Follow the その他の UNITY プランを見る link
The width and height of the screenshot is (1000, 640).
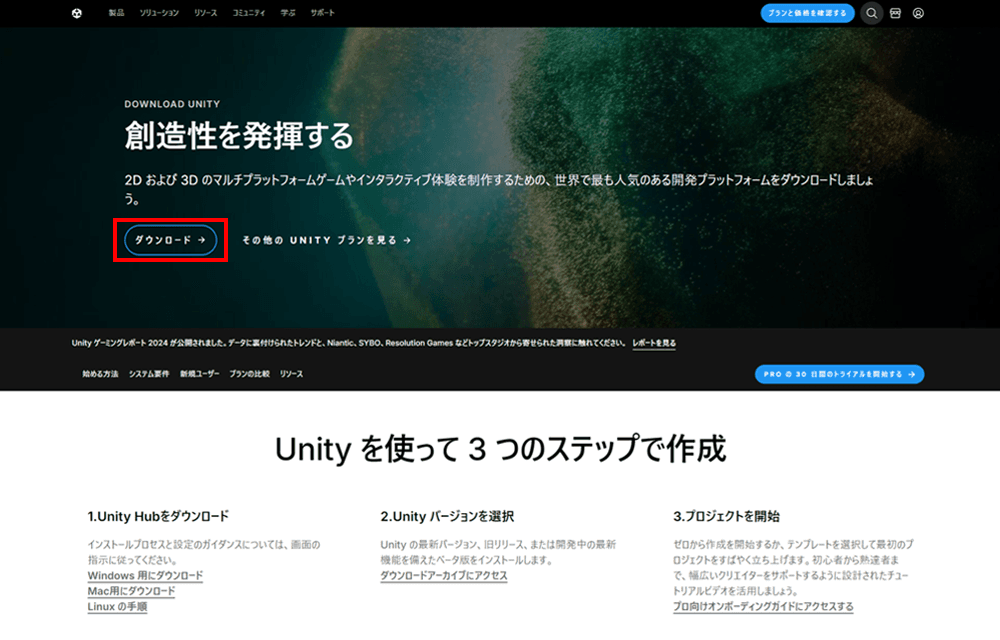tap(327, 240)
